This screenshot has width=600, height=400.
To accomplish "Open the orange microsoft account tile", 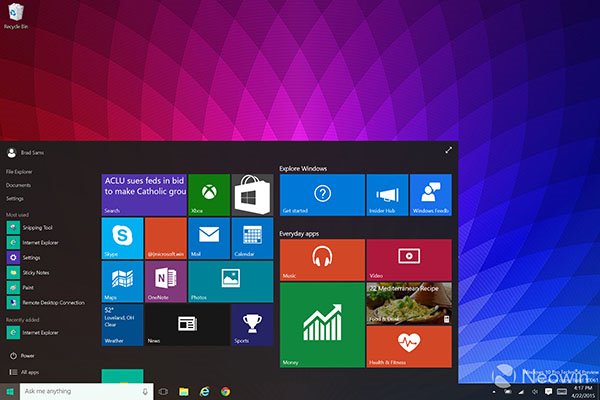I will (x=166, y=238).
